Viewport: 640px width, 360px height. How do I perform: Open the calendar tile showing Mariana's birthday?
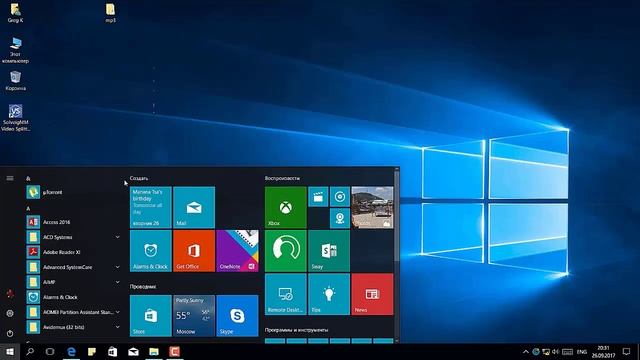click(151, 207)
